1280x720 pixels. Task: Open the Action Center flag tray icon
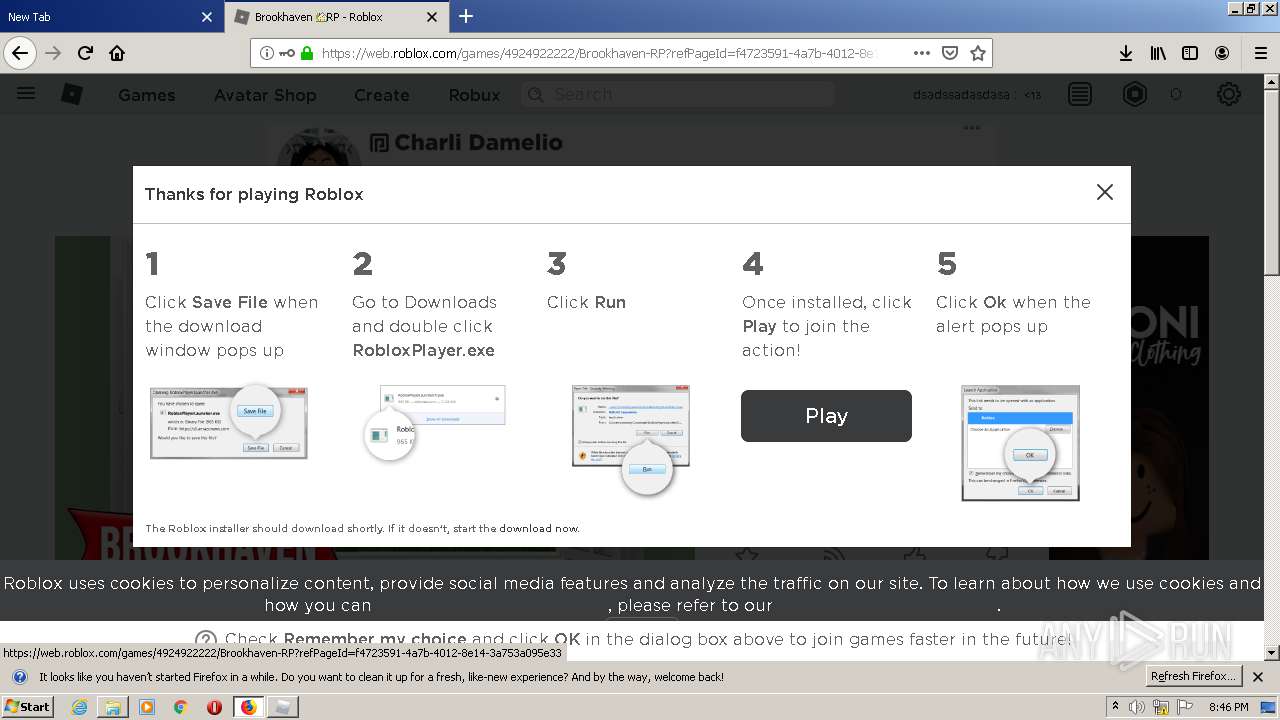pyautogui.click(x=1184, y=707)
